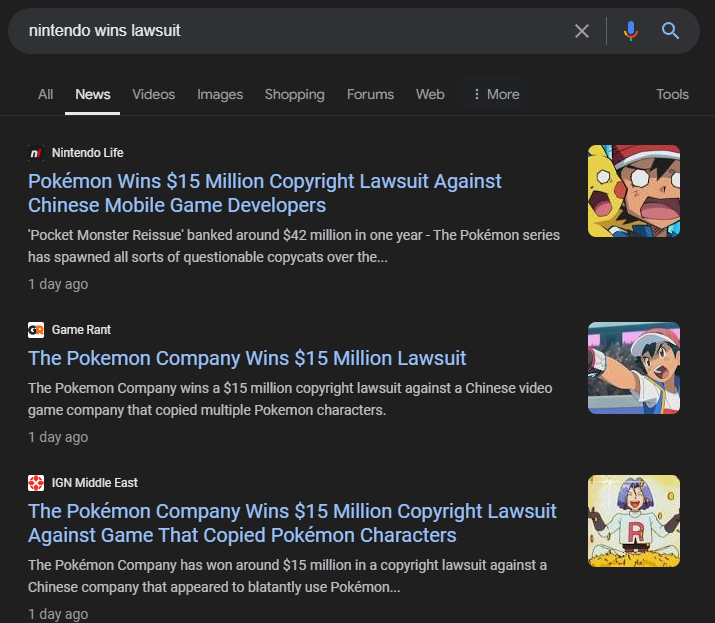This screenshot has width=715, height=623.
Task: Click the 1 day ago label under Nintendo Life
Action: click(x=58, y=284)
